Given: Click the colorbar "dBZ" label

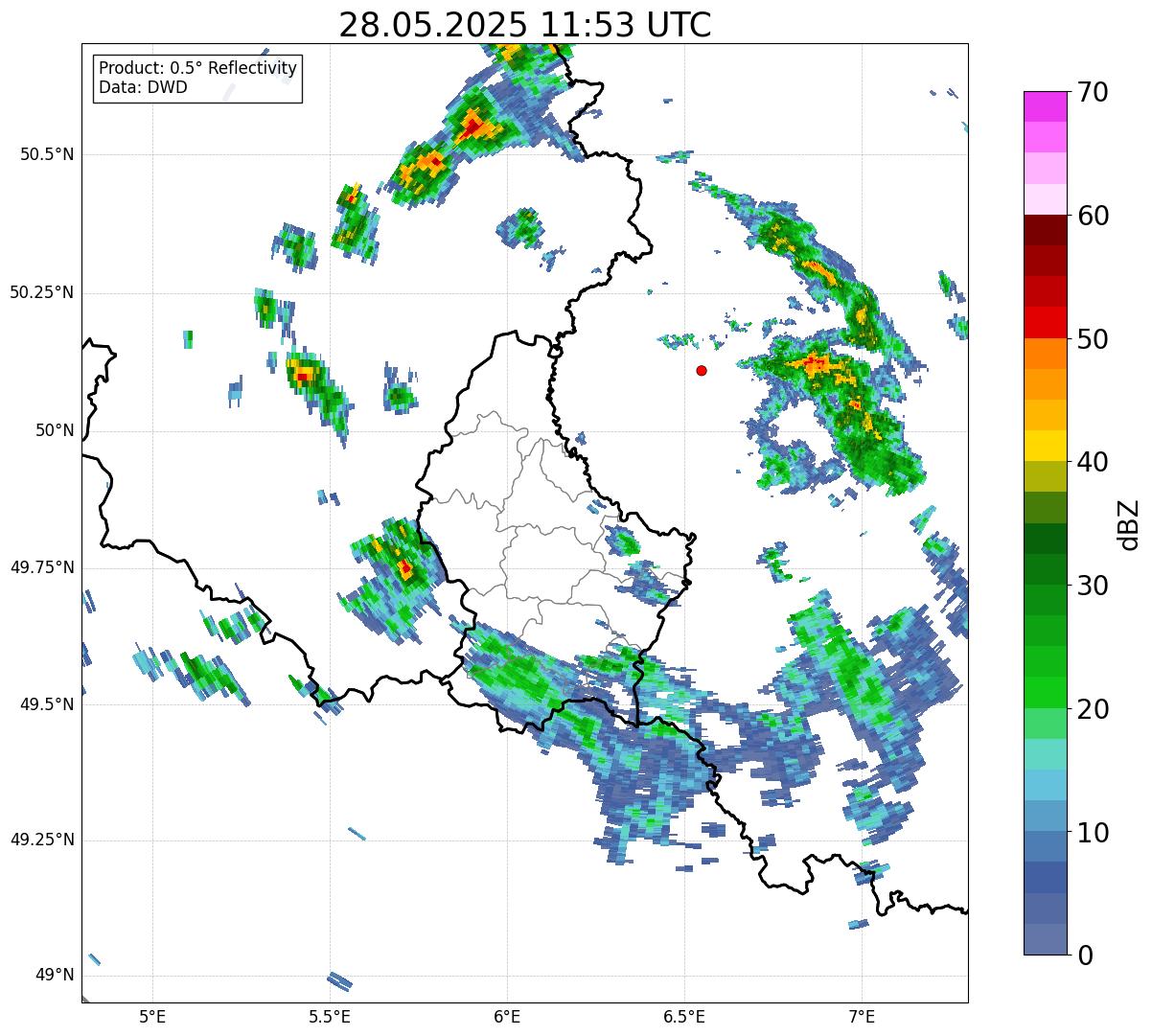Looking at the screenshot, I should (1129, 523).
